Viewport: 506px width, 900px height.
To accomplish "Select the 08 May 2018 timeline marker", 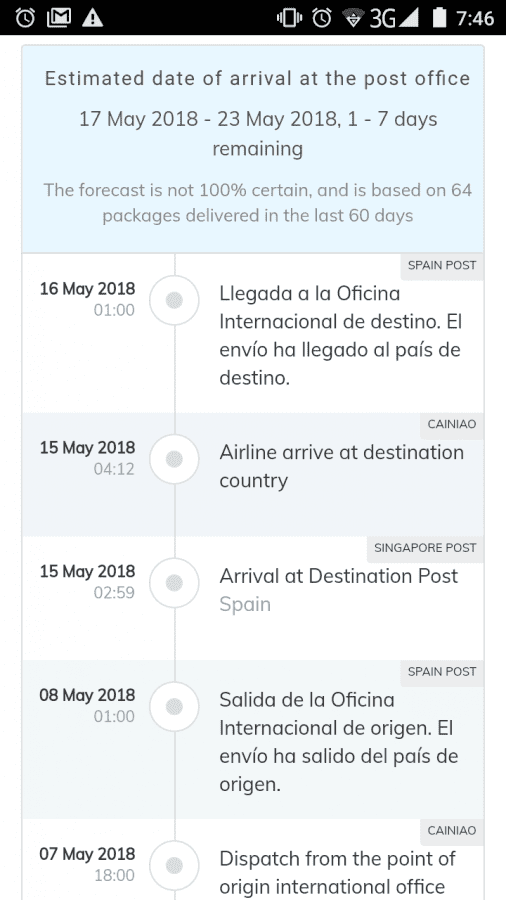I will point(174,707).
